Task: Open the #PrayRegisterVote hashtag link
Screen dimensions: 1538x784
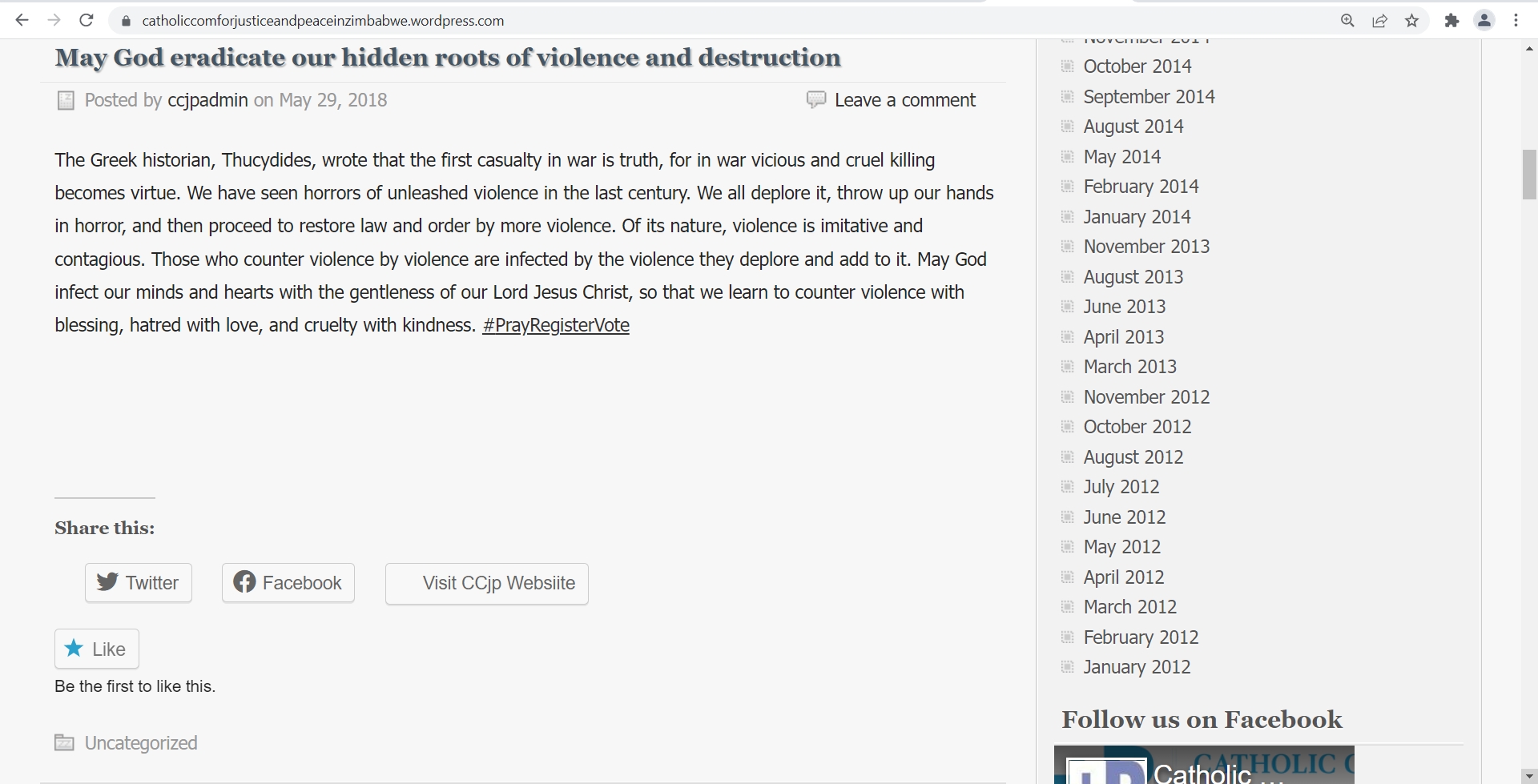Action: point(556,325)
